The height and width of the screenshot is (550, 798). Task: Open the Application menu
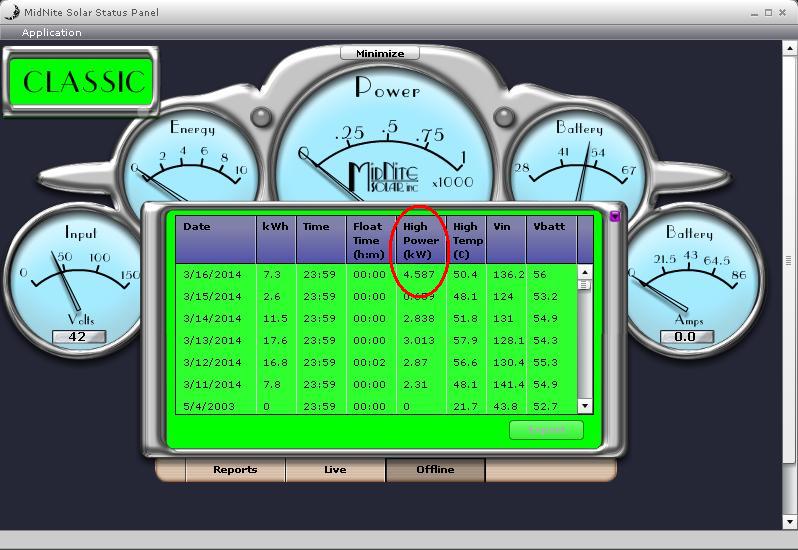pyautogui.click(x=51, y=33)
